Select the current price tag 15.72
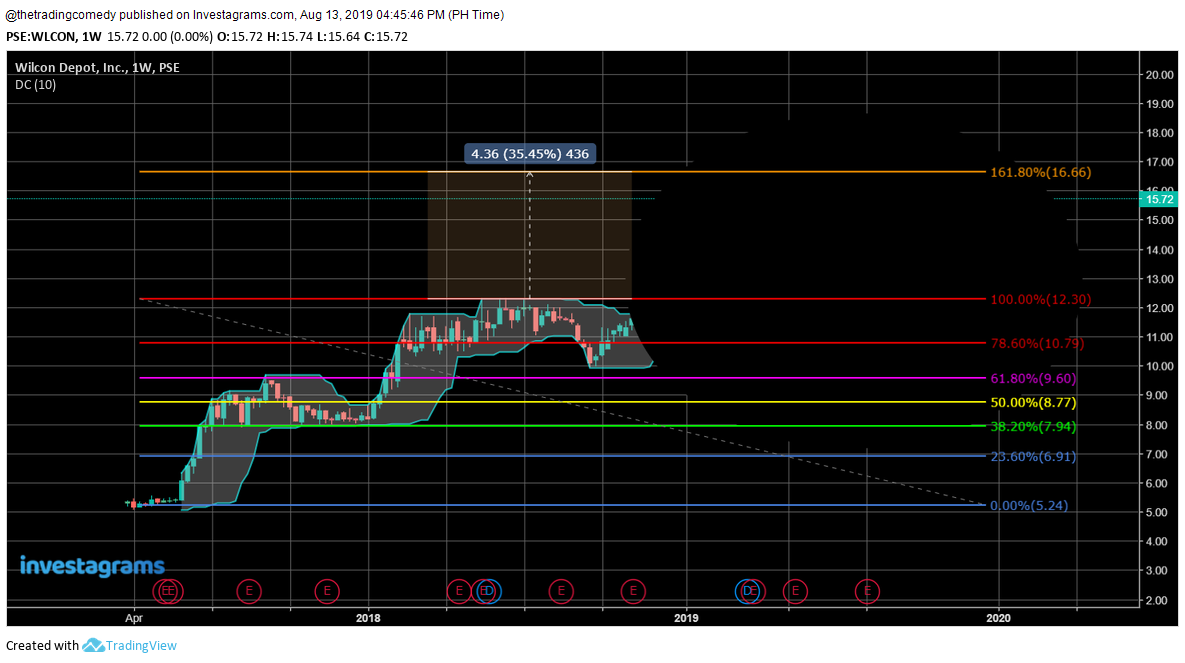 [1159, 199]
